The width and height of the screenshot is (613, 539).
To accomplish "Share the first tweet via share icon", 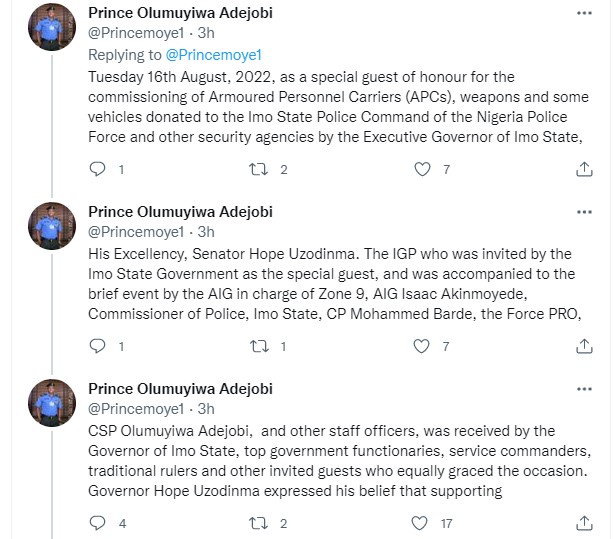I will [584, 170].
